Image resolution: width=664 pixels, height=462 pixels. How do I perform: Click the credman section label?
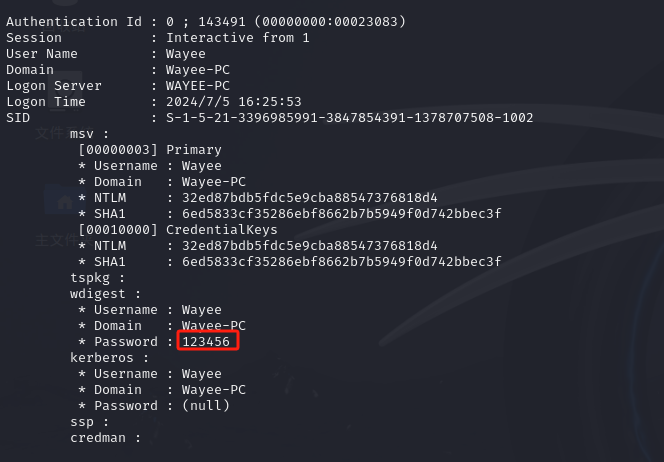click(x=105, y=438)
